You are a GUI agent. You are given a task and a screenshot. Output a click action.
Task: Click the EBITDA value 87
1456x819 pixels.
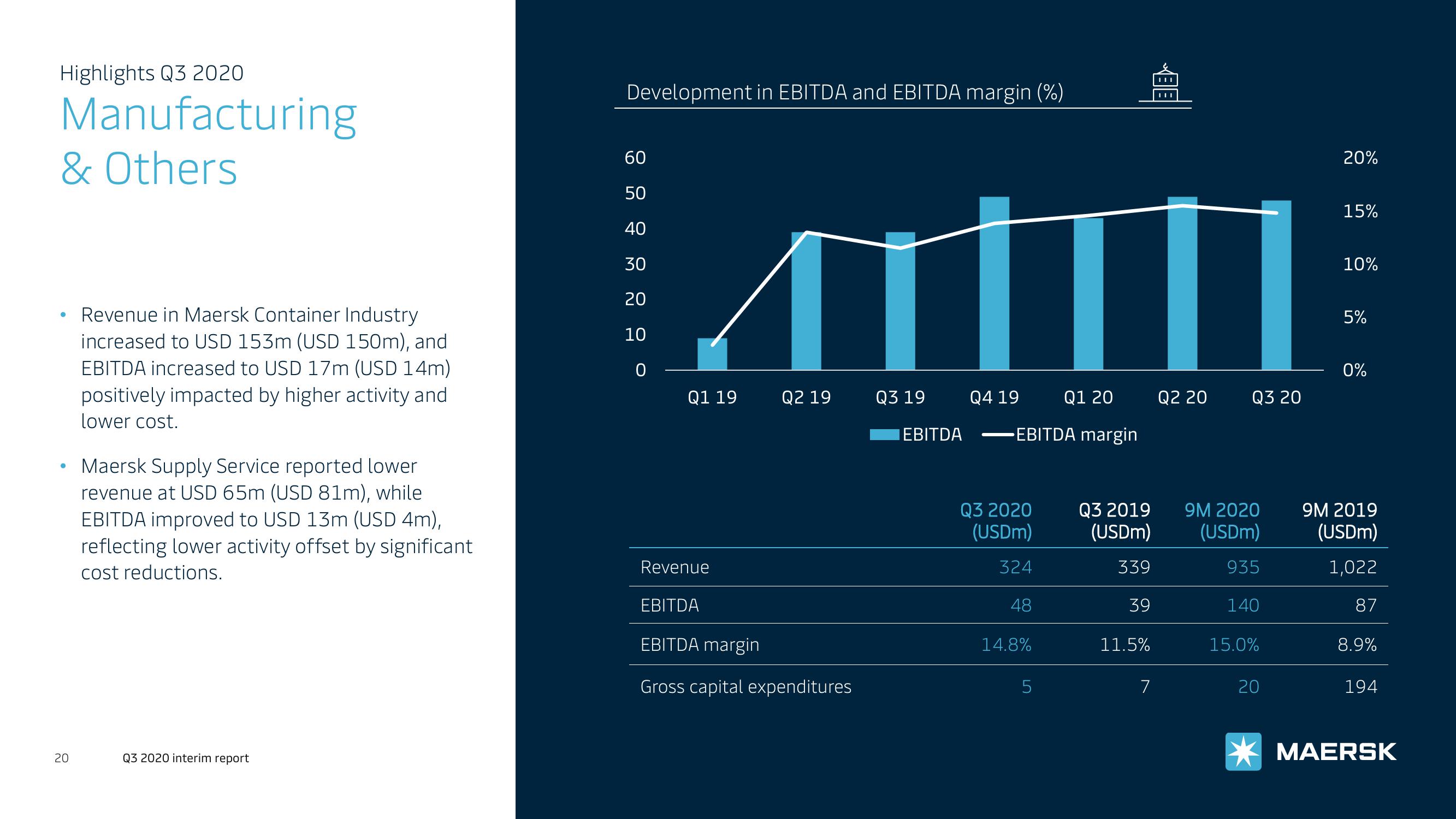(x=1366, y=606)
